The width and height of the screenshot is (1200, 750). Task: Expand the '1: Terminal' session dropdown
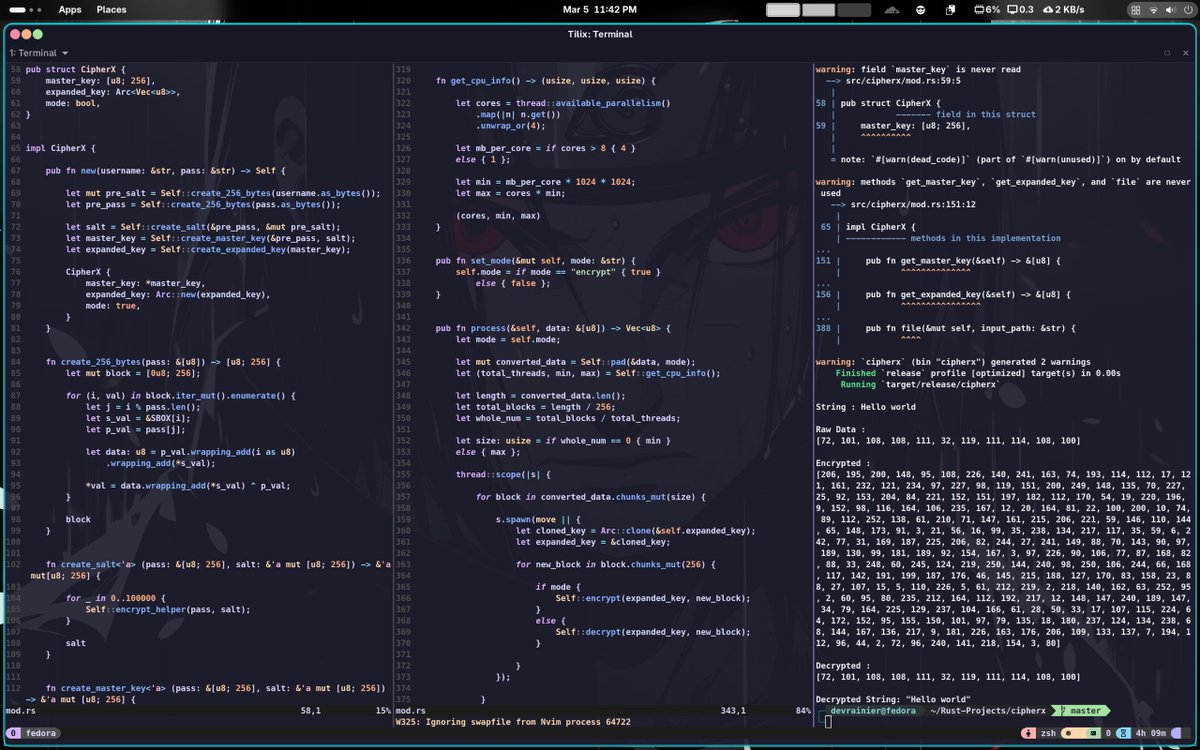tap(39, 53)
